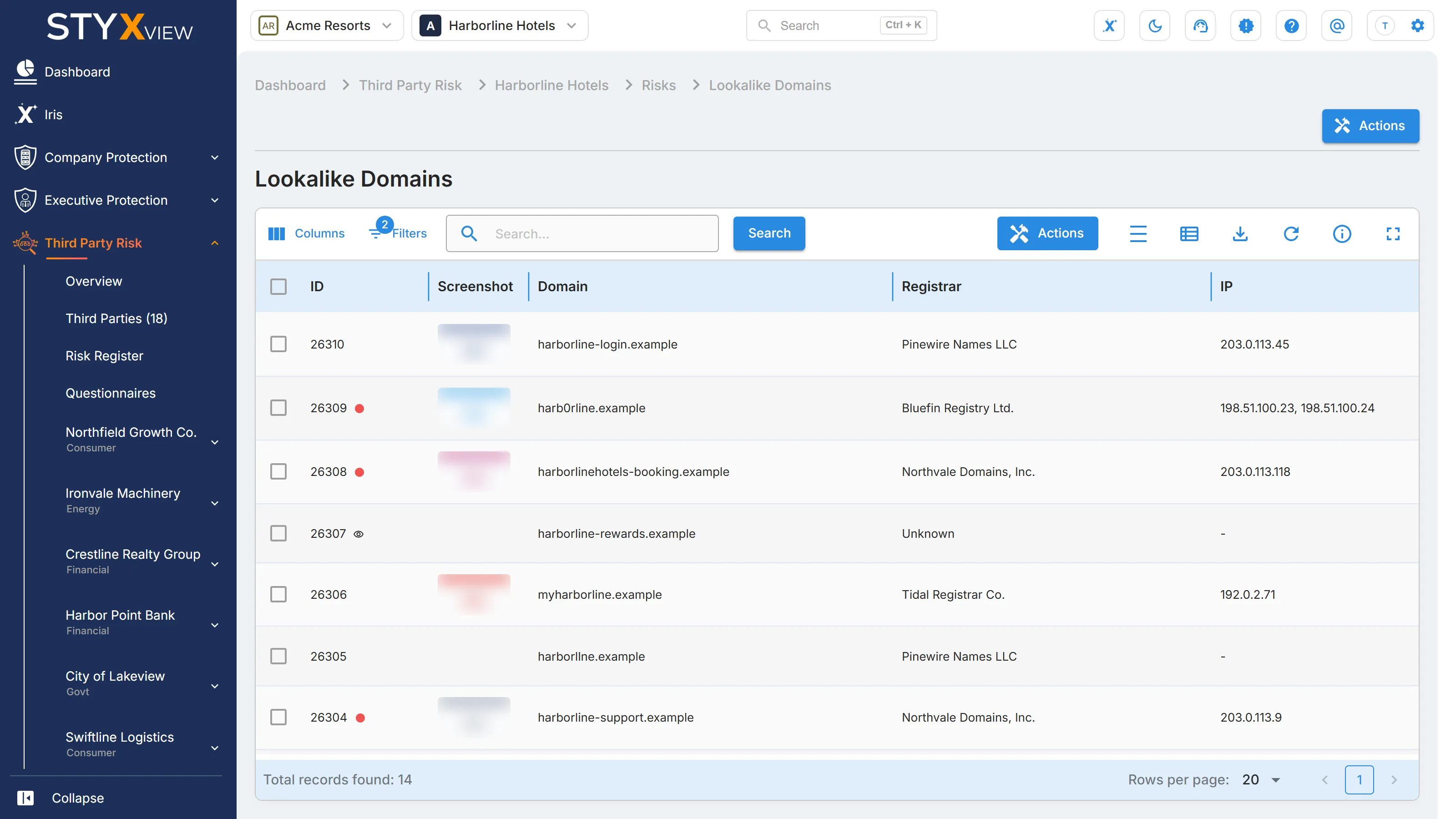Download the lookalike domains table

click(1239, 233)
